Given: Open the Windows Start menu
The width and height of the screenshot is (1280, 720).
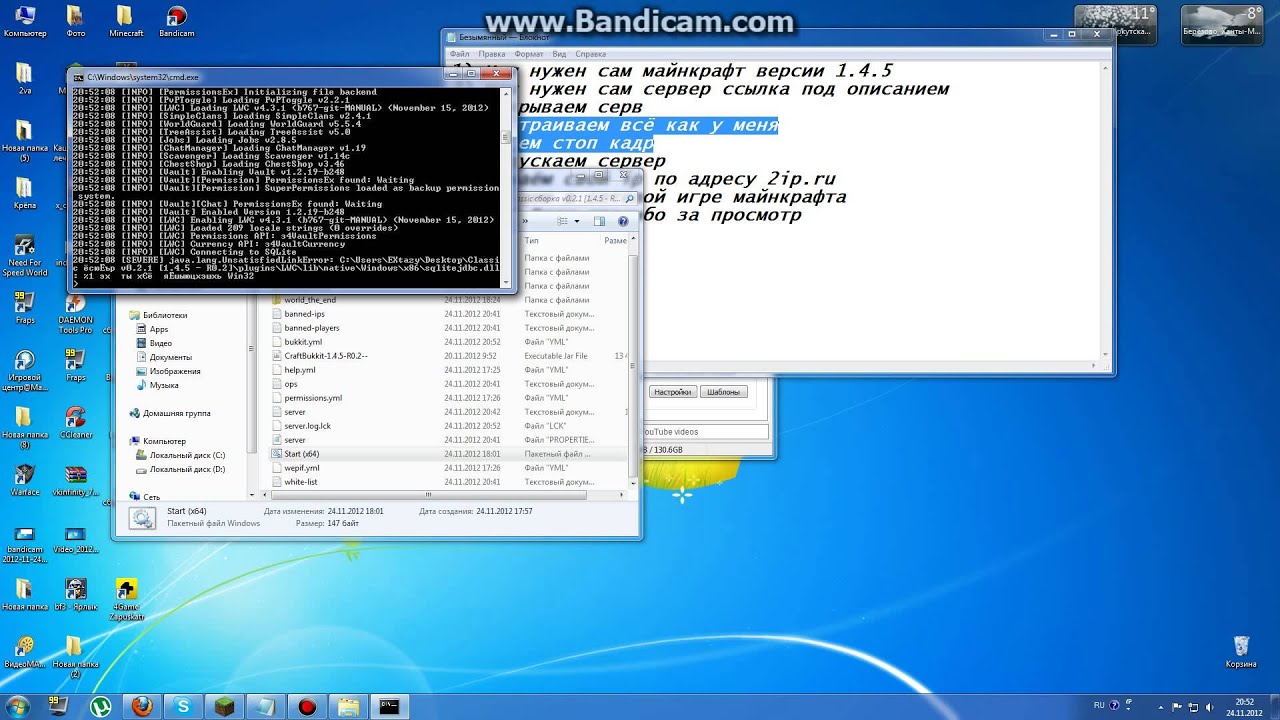Looking at the screenshot, I should (20, 706).
